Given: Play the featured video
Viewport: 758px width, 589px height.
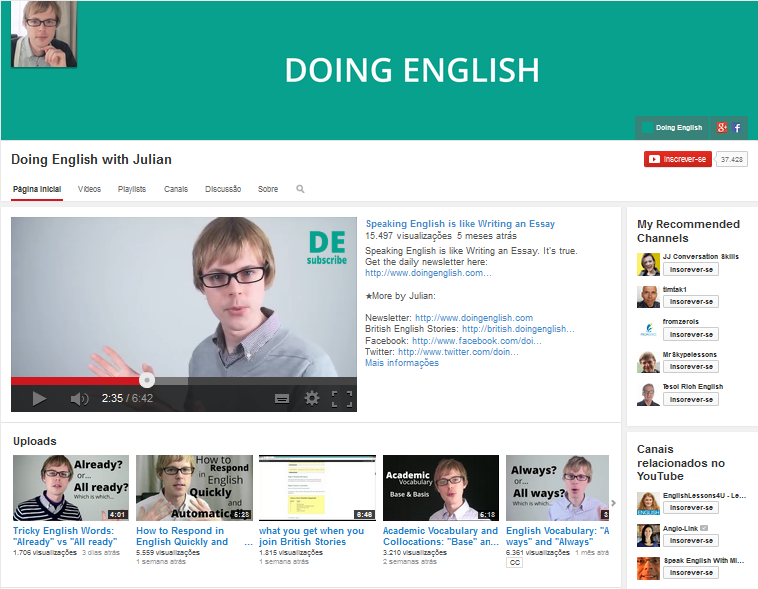Looking at the screenshot, I should tap(39, 398).
